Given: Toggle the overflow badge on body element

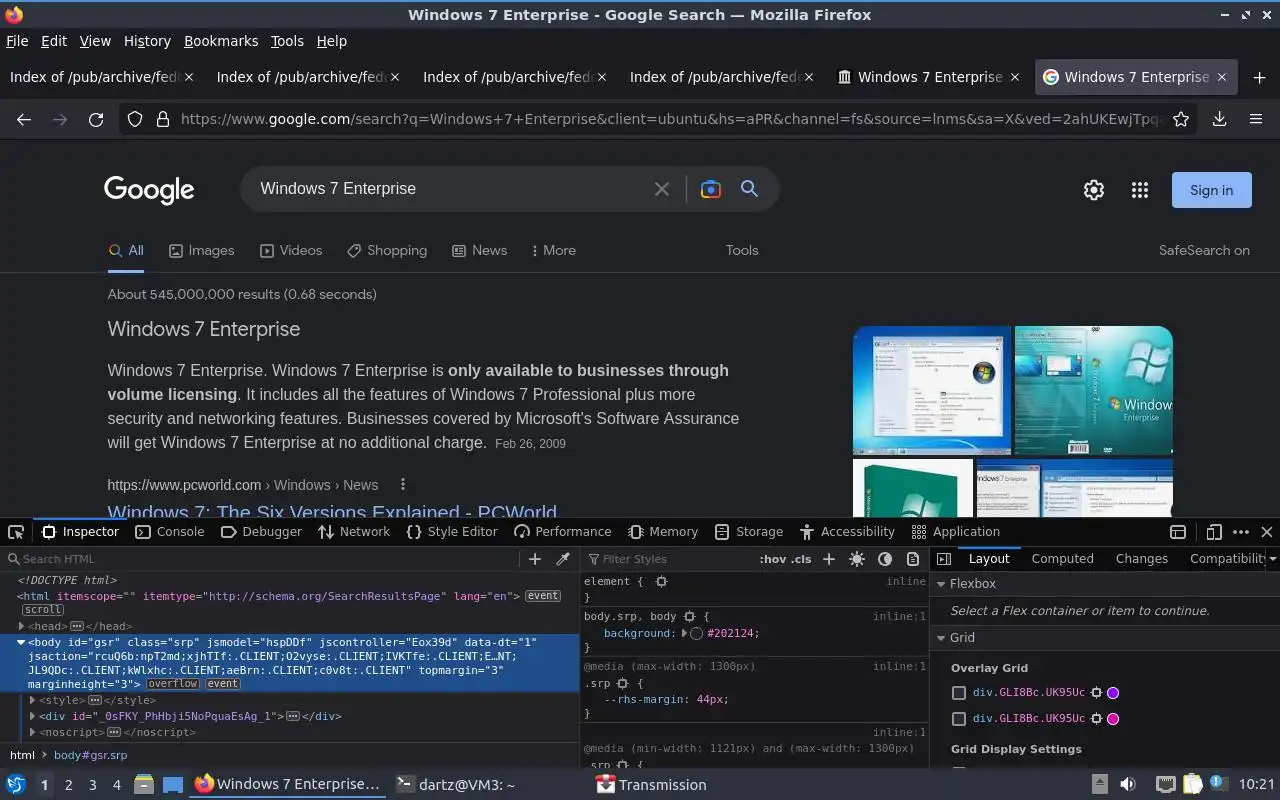Looking at the screenshot, I should coord(173,684).
